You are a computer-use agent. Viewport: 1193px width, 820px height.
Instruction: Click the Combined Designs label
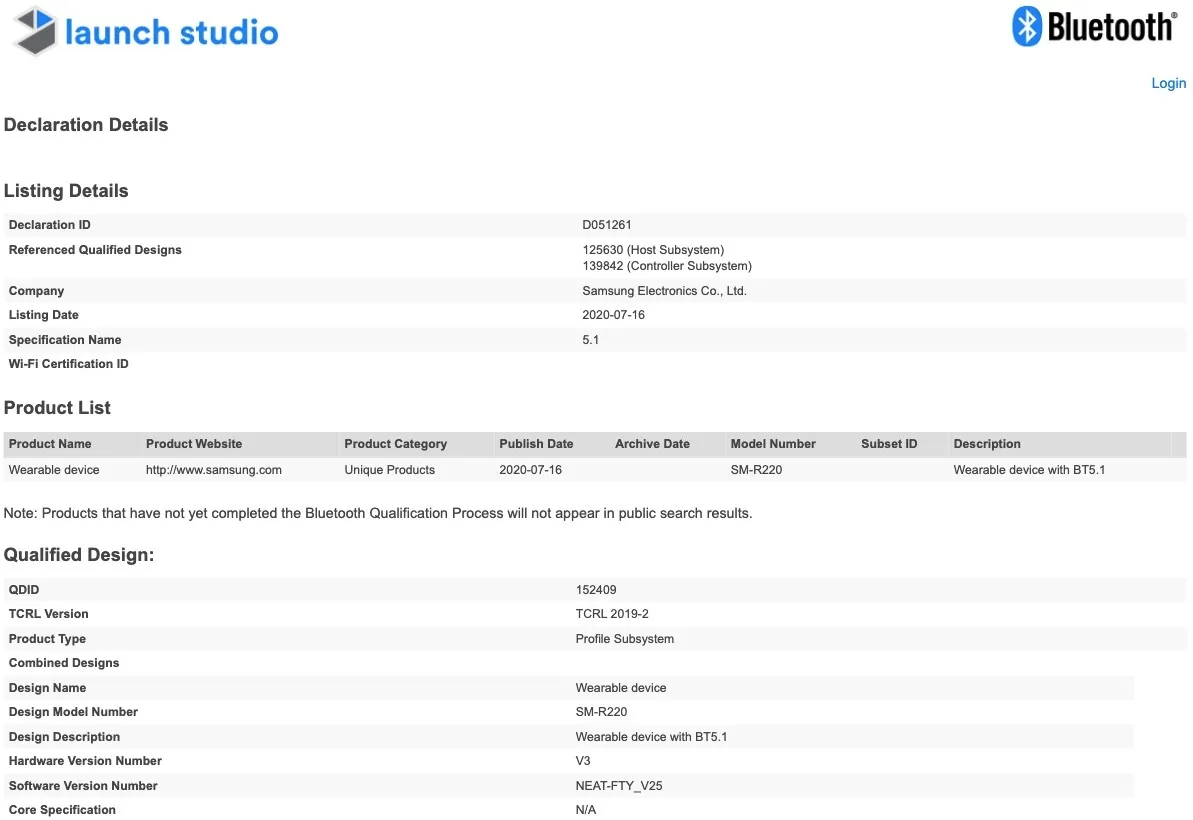64,663
